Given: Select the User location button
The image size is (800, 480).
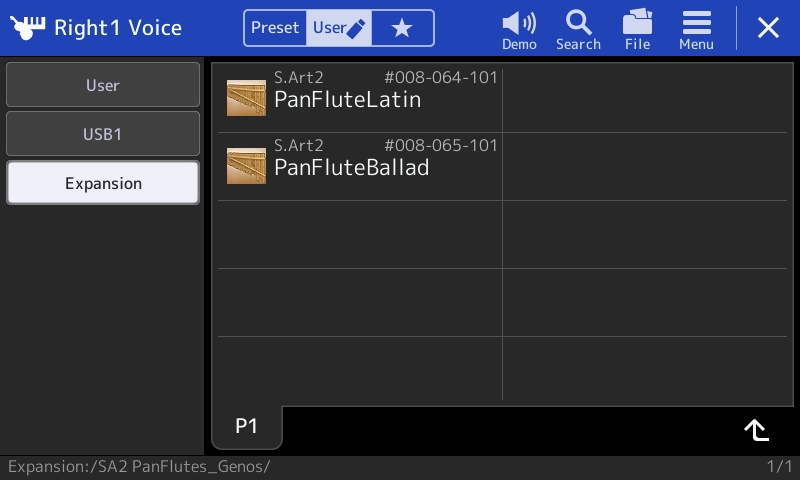Looking at the screenshot, I should 103,85.
